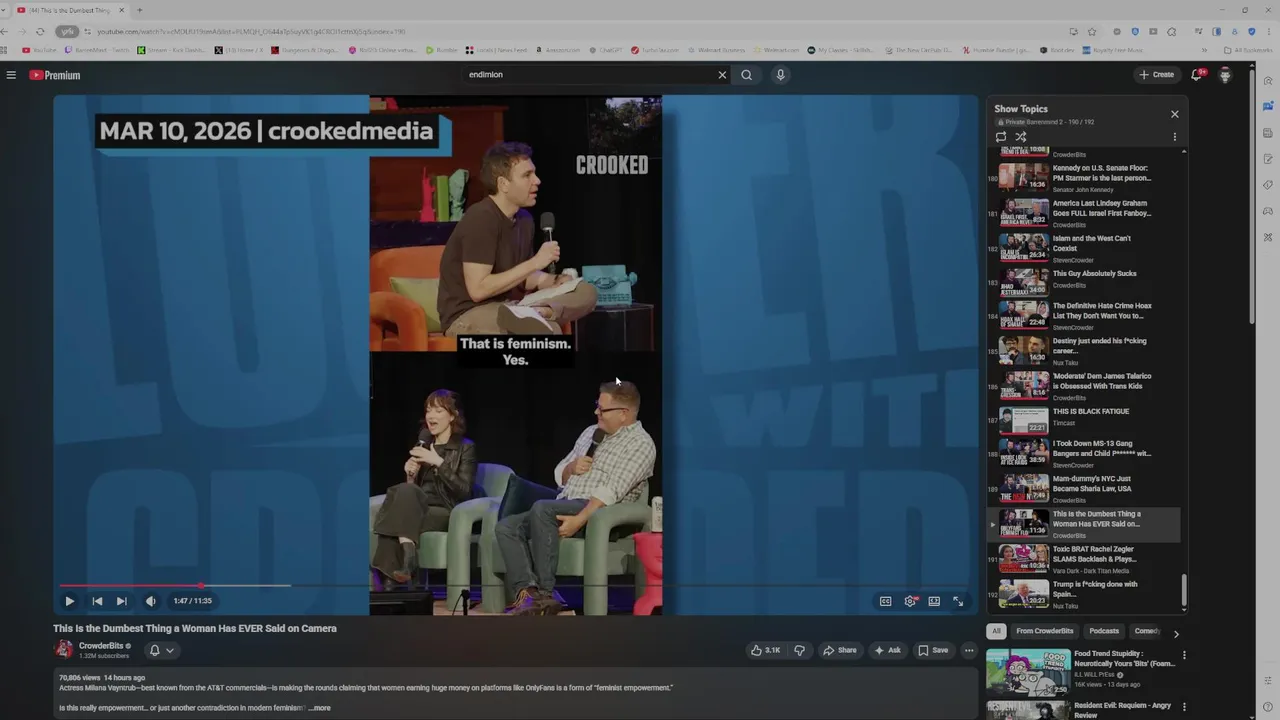1280x720 pixels.
Task: Open the YouTube guide hamburger menu
Action: 11,75
